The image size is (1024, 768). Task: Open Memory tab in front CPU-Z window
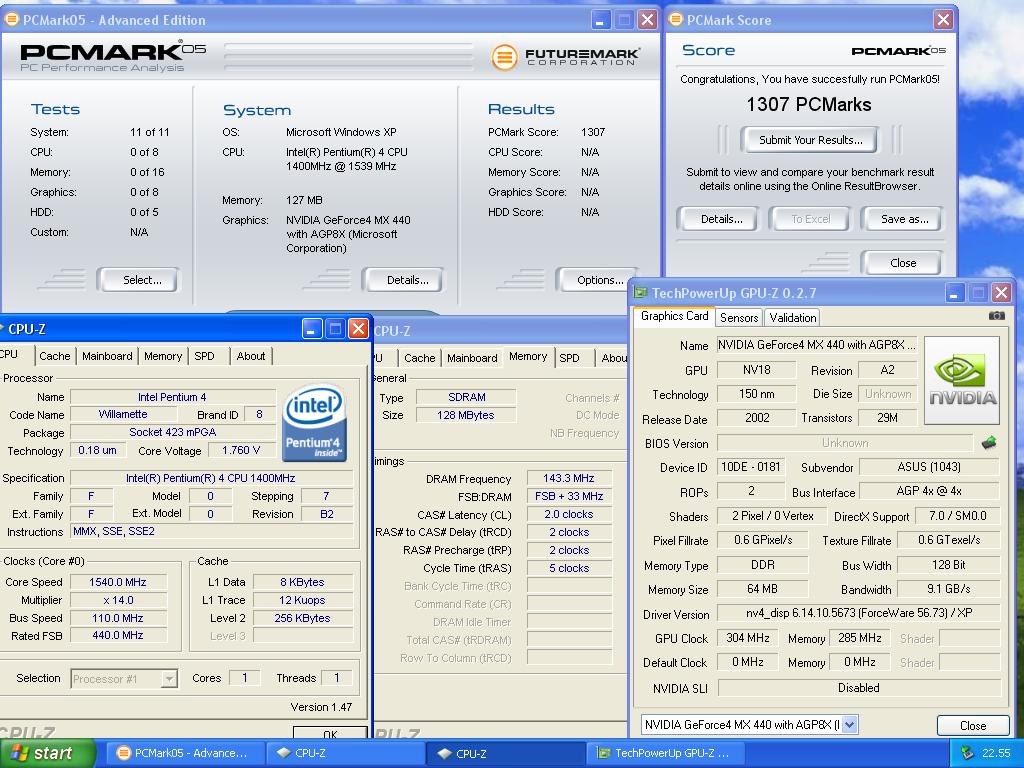coord(163,356)
